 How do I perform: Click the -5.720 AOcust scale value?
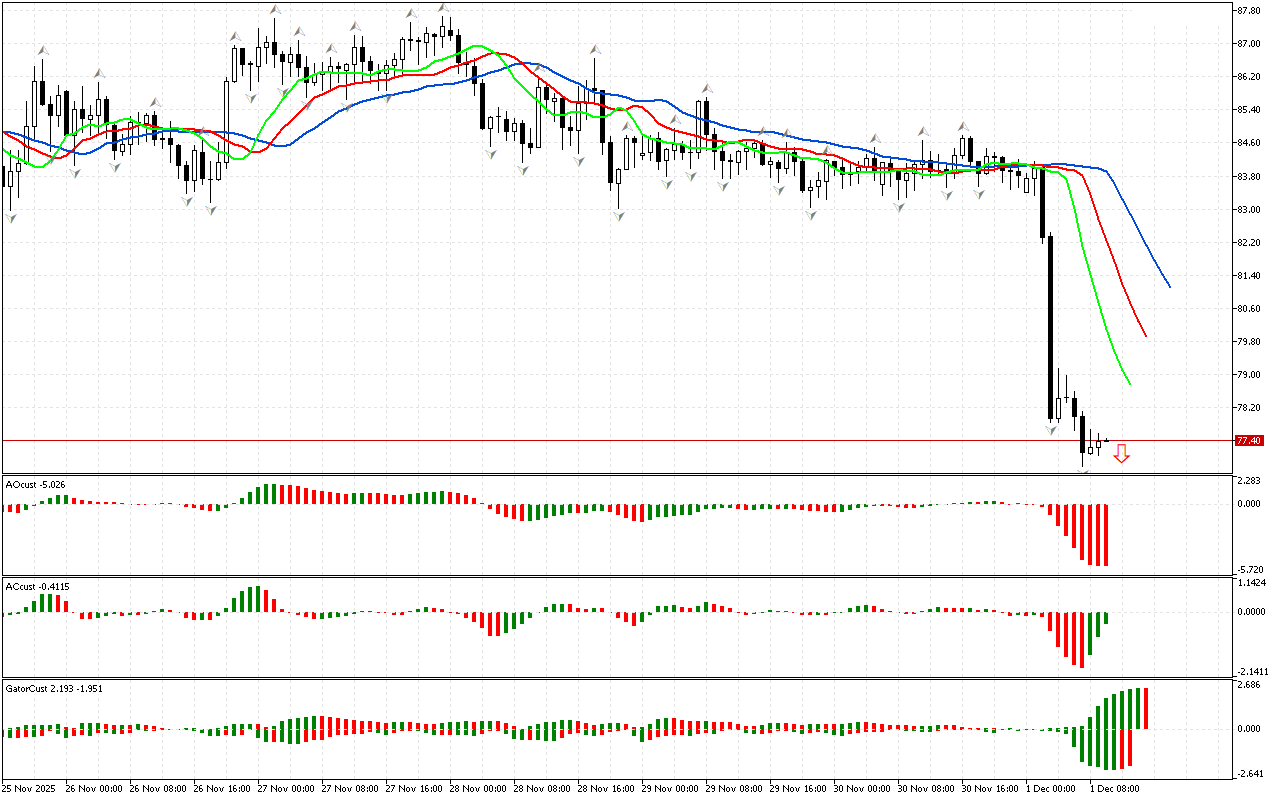(1248, 568)
